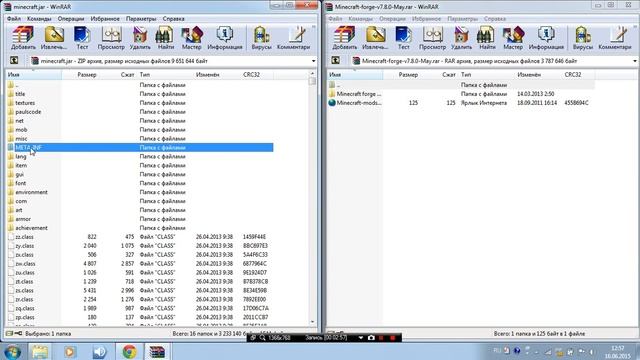The image size is (640, 360).
Task: Sort by Изменён column in minecraft.jar window
Action: pyautogui.click(x=217, y=75)
